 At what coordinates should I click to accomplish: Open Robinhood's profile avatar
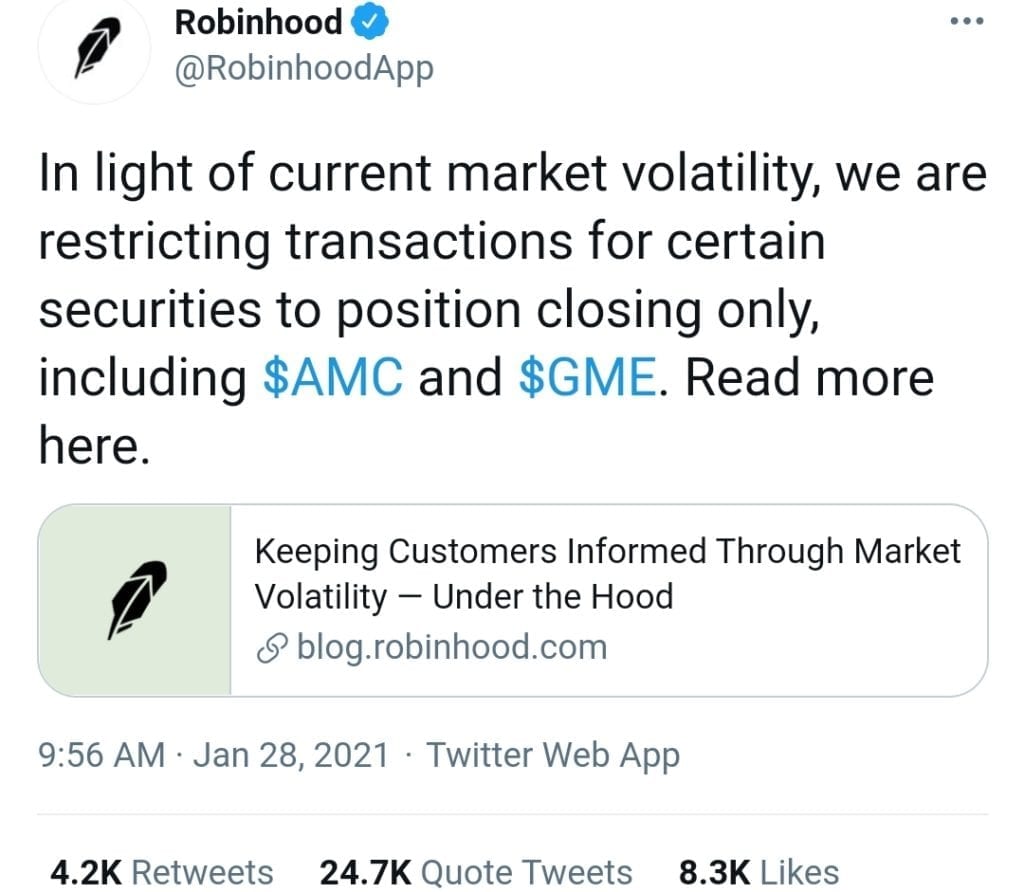(x=95, y=48)
